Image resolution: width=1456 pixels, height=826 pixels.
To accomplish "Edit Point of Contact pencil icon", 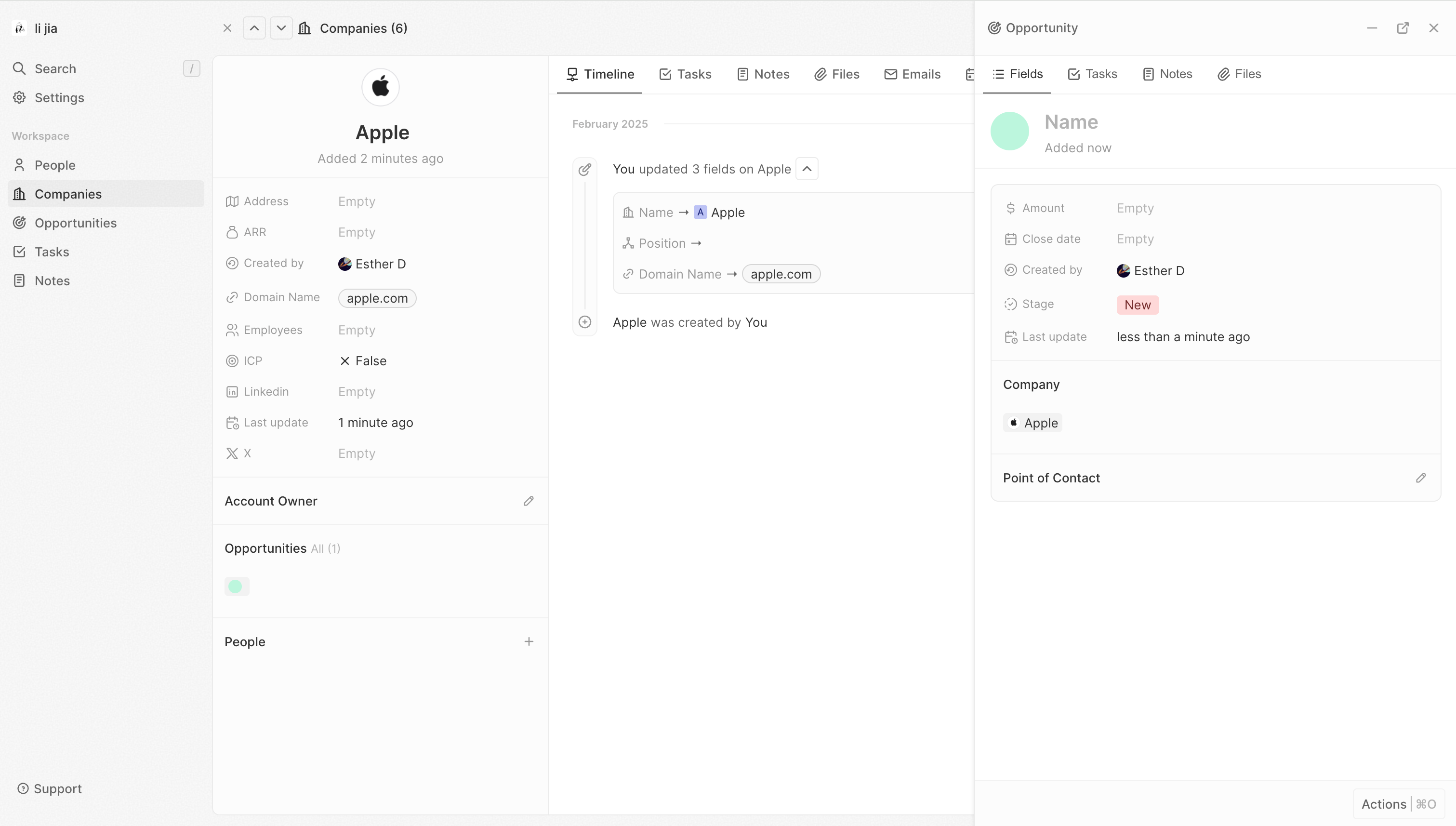I will [x=1420, y=478].
